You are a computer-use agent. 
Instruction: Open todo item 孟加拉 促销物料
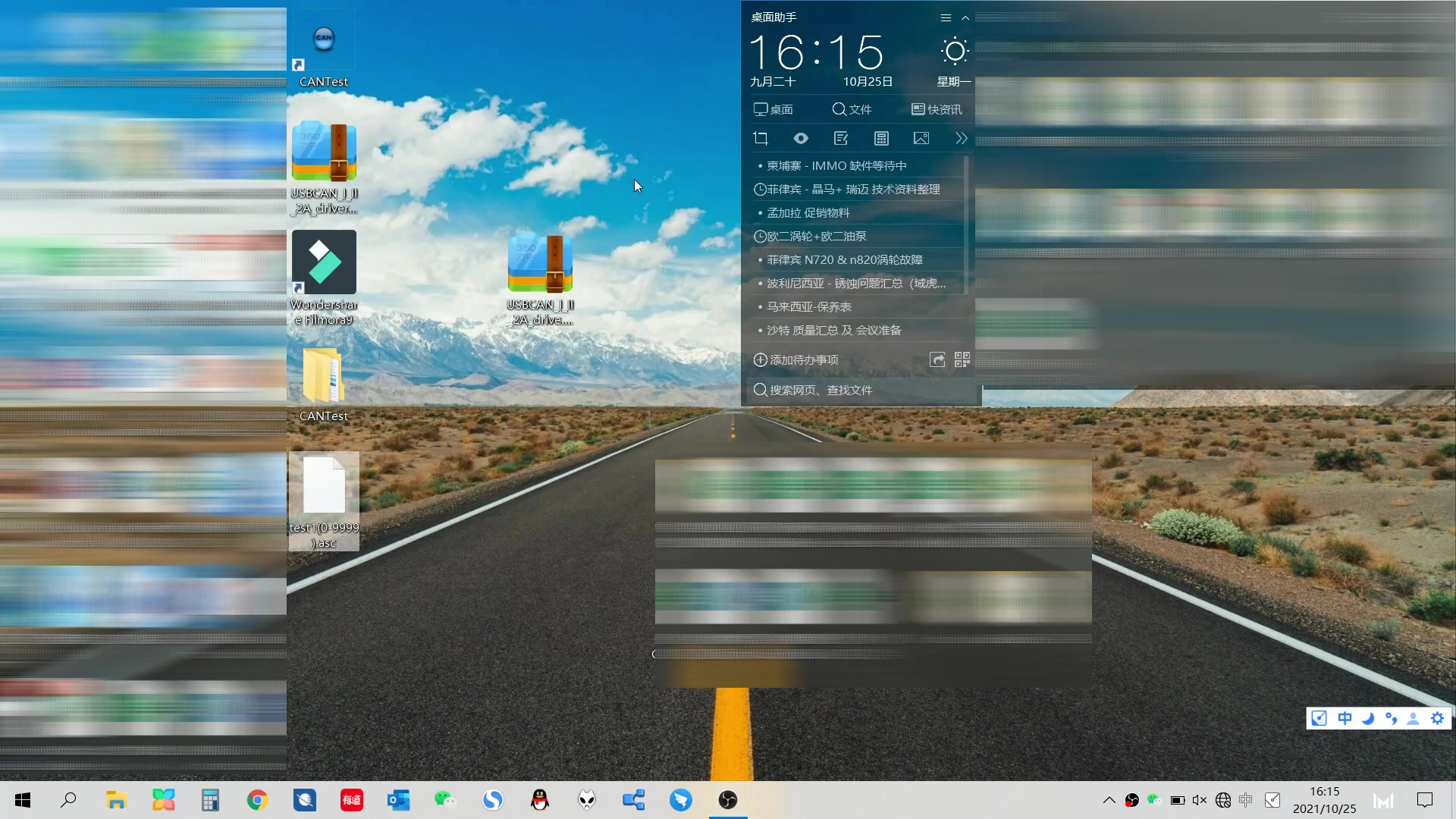tap(808, 213)
